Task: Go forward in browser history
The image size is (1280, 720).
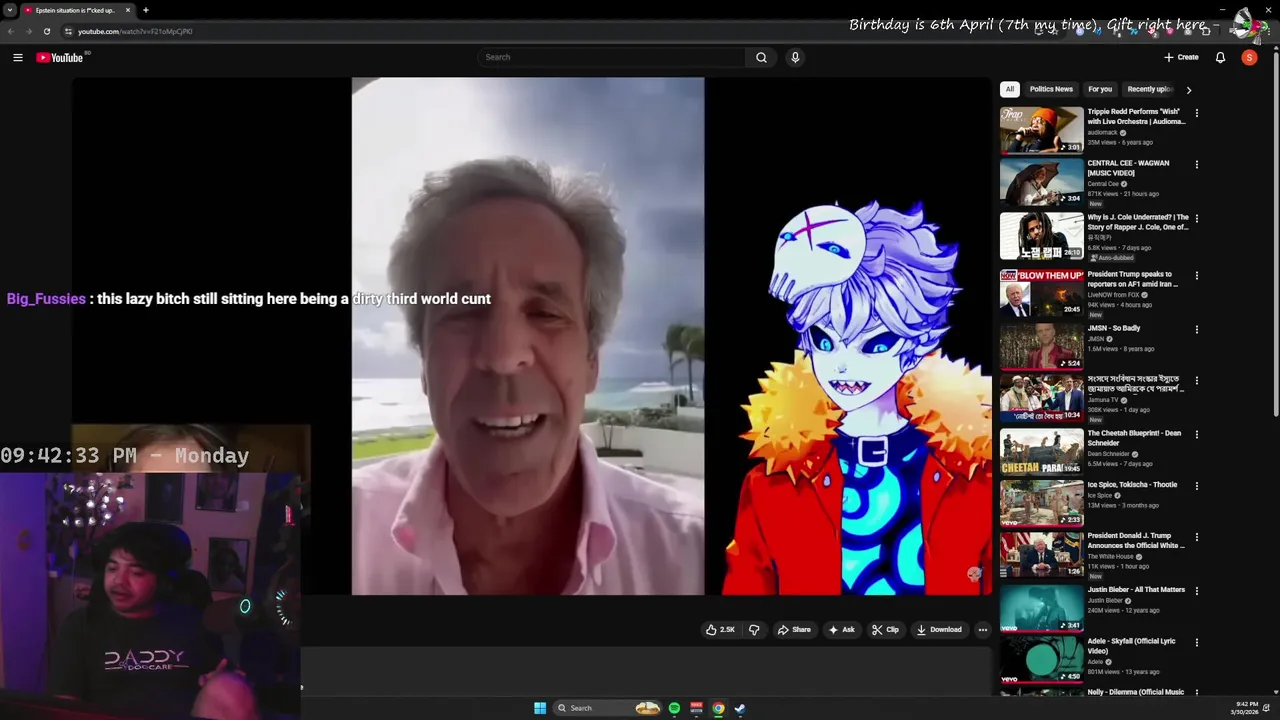Action: point(28,31)
